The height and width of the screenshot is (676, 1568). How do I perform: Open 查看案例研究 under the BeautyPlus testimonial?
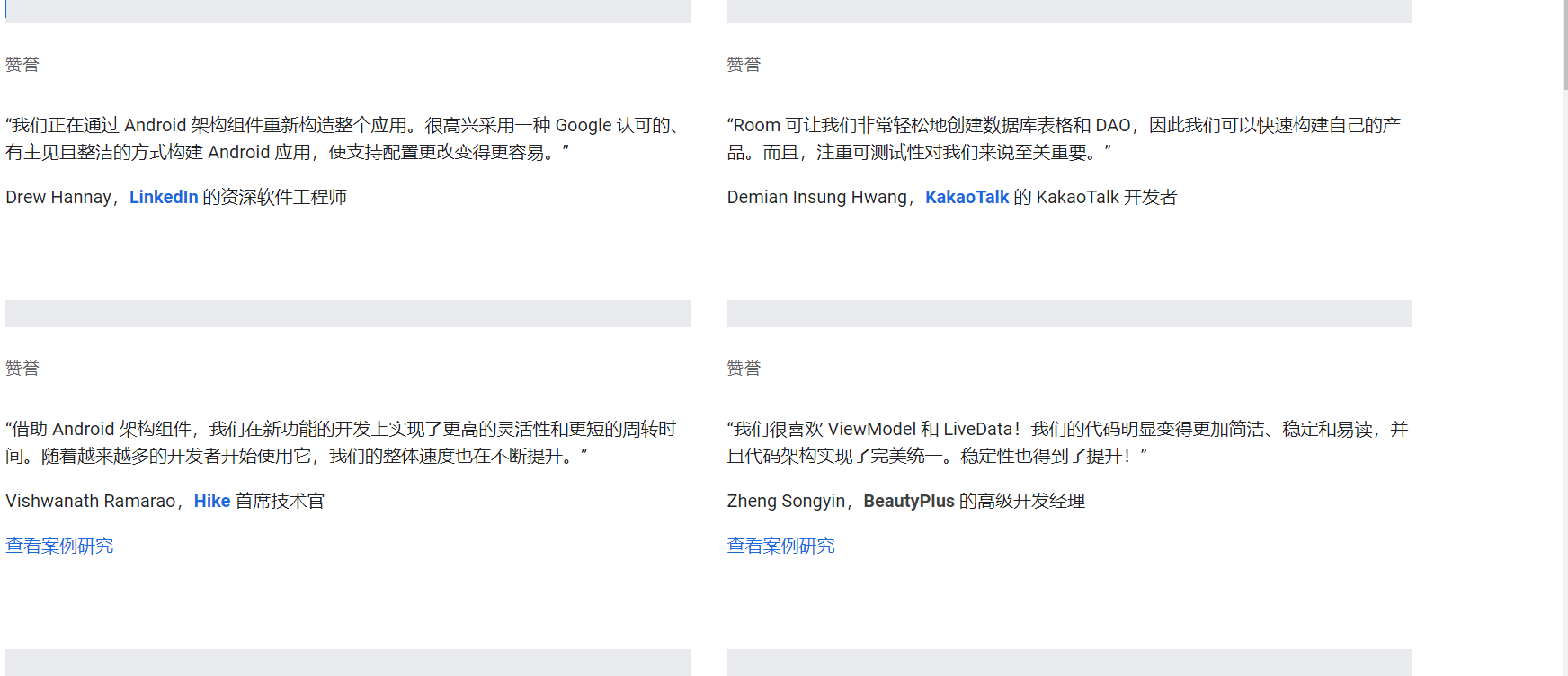pos(780,546)
